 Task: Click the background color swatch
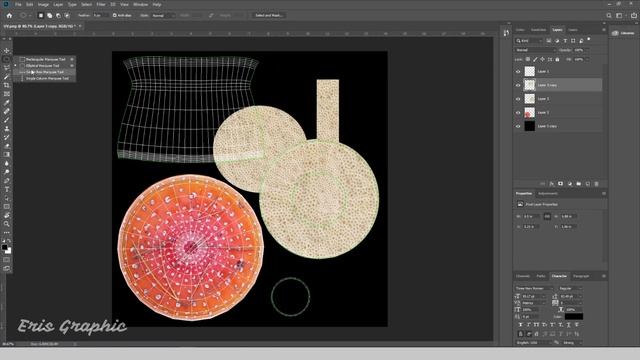coord(8,251)
